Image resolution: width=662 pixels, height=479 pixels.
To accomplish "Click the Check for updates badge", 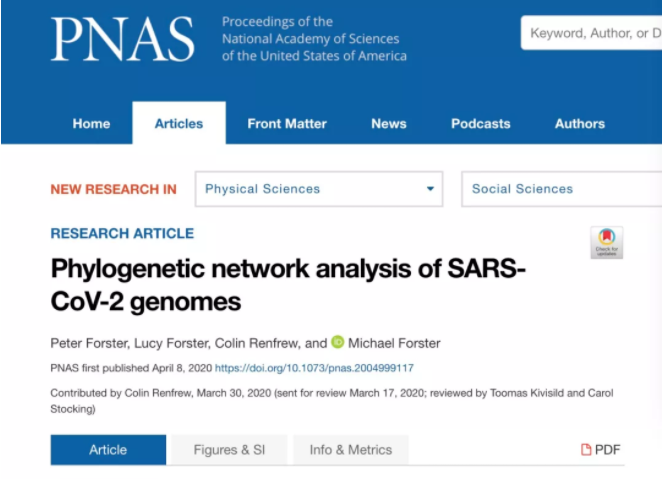I will [606, 242].
